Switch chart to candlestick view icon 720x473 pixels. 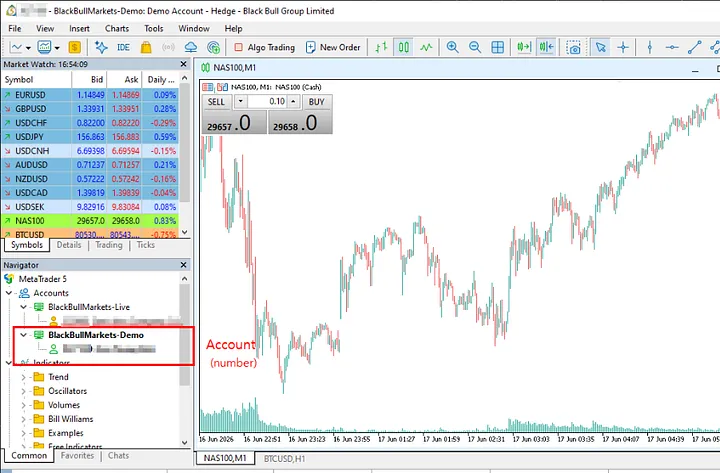[404, 47]
